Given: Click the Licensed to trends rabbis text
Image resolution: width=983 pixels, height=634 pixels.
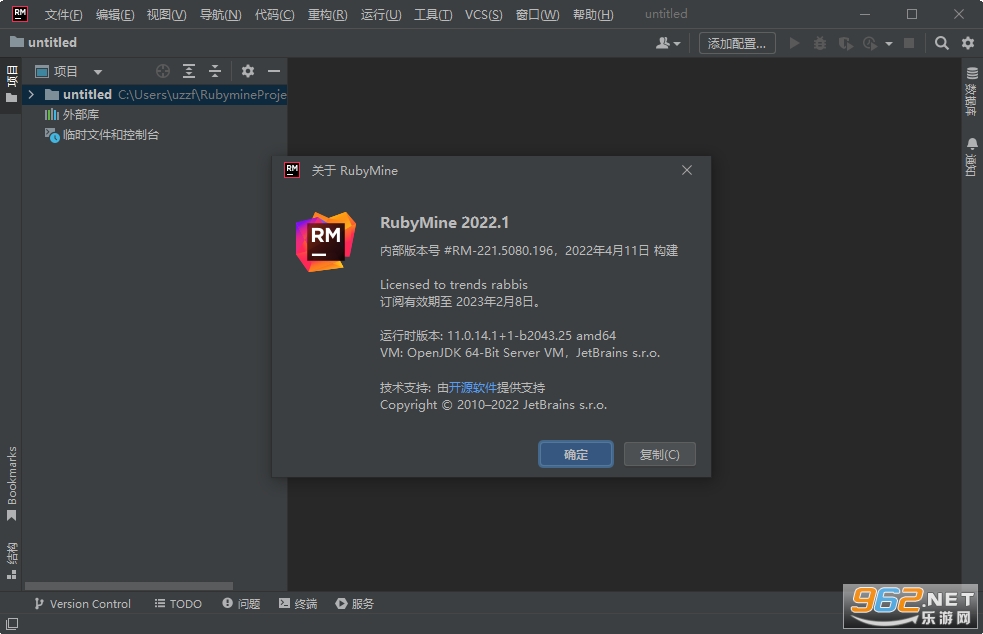Looking at the screenshot, I should (x=454, y=285).
